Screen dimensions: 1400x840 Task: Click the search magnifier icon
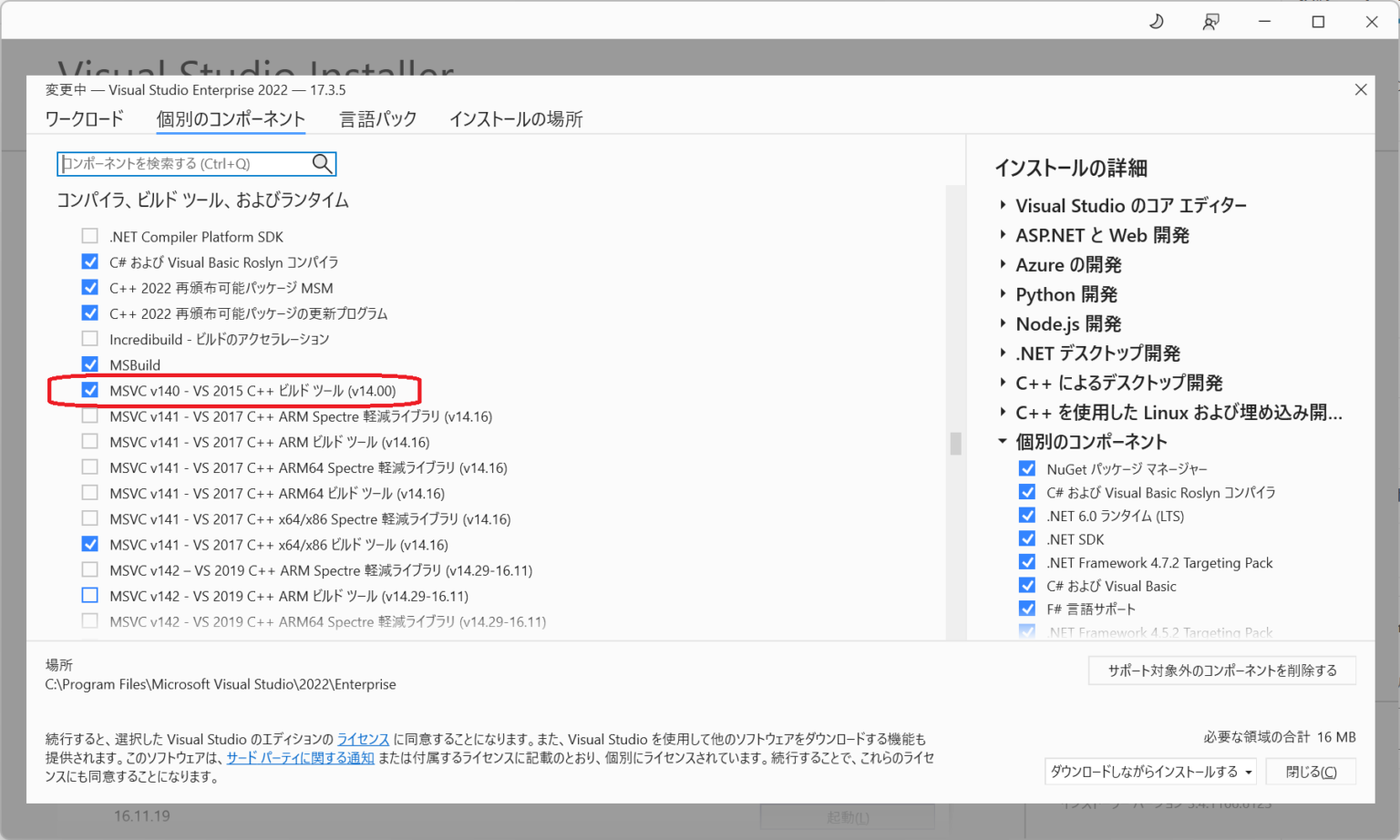point(322,163)
